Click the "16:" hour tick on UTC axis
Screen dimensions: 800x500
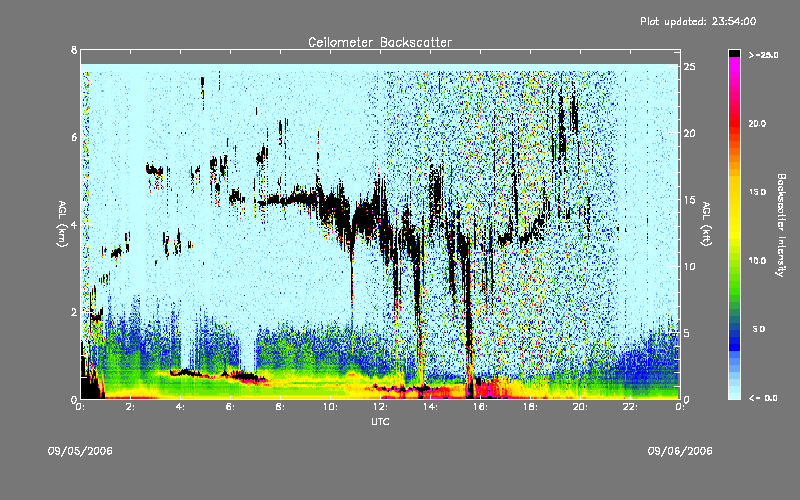click(x=480, y=407)
